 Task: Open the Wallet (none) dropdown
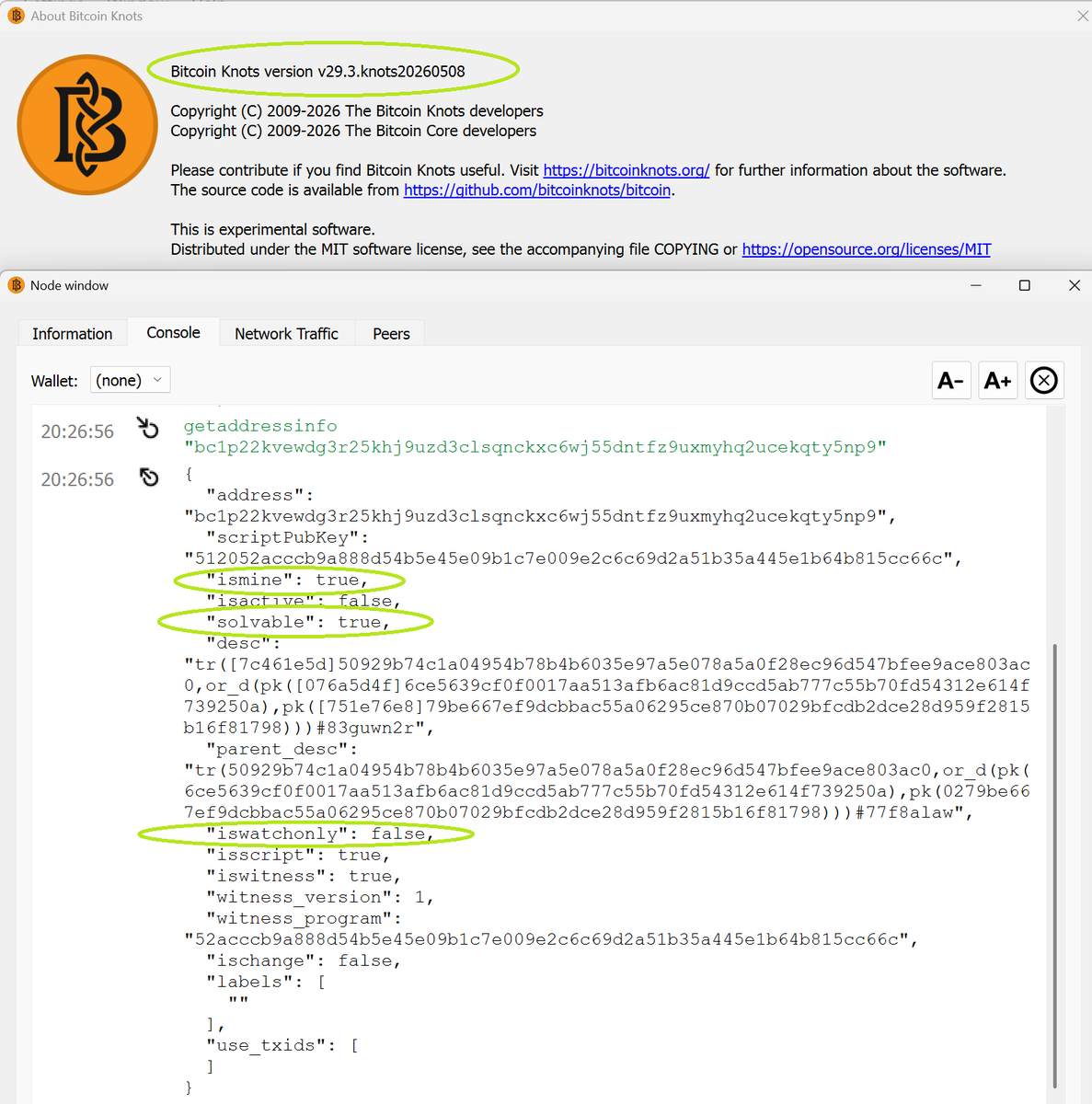[x=130, y=380]
